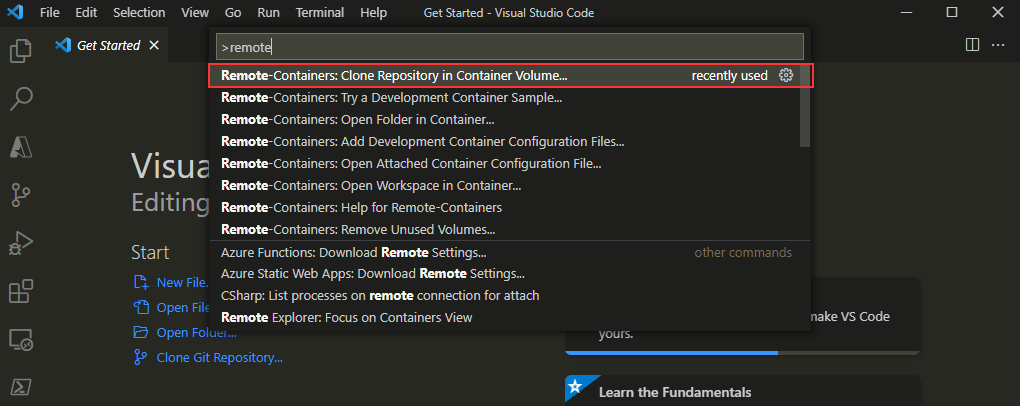Image resolution: width=1020 pixels, height=406 pixels.
Task: Open the Source Control view
Action: pyautogui.click(x=21, y=195)
